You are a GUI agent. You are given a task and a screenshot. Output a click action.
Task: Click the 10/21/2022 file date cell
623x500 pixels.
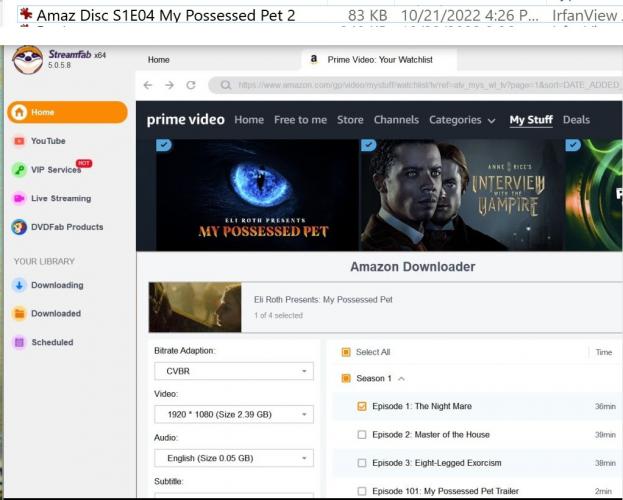coord(470,16)
